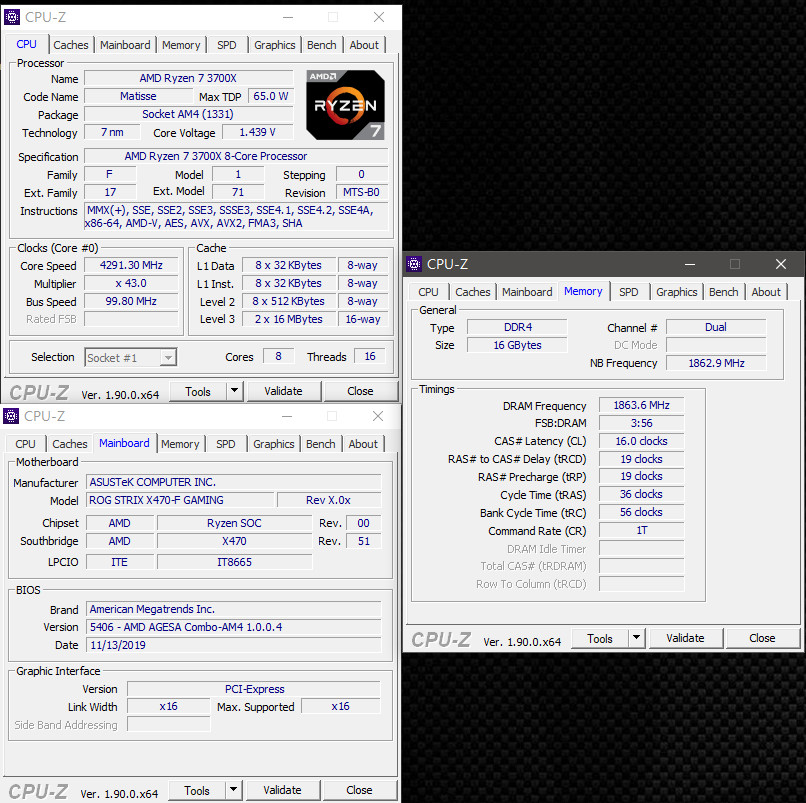Viewport: 806px width, 803px height.
Task: Click the Threads value 16
Action: click(x=370, y=356)
